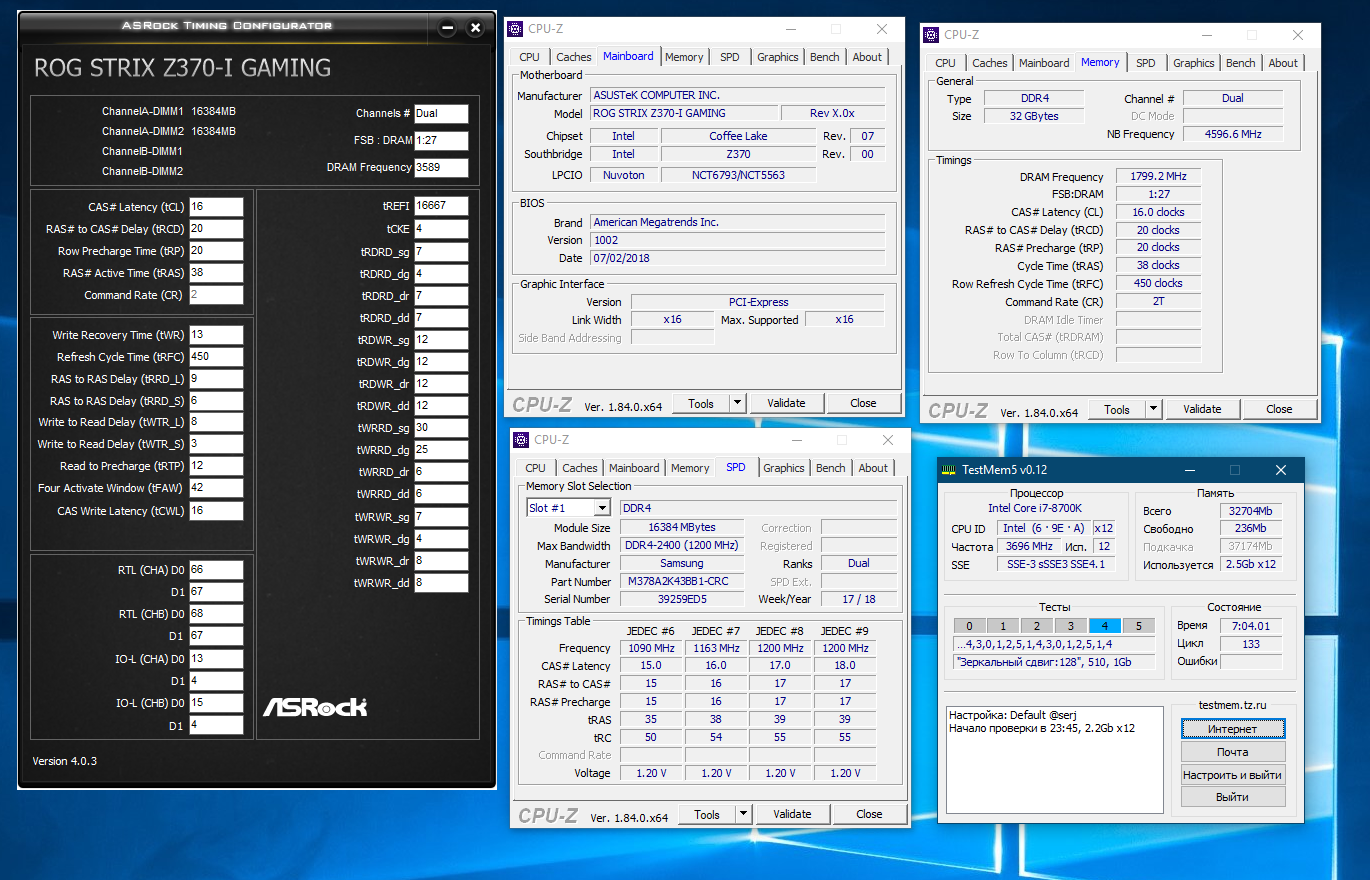Switch to the CPU tab in the Mainboard CPU-Z window

[529, 57]
